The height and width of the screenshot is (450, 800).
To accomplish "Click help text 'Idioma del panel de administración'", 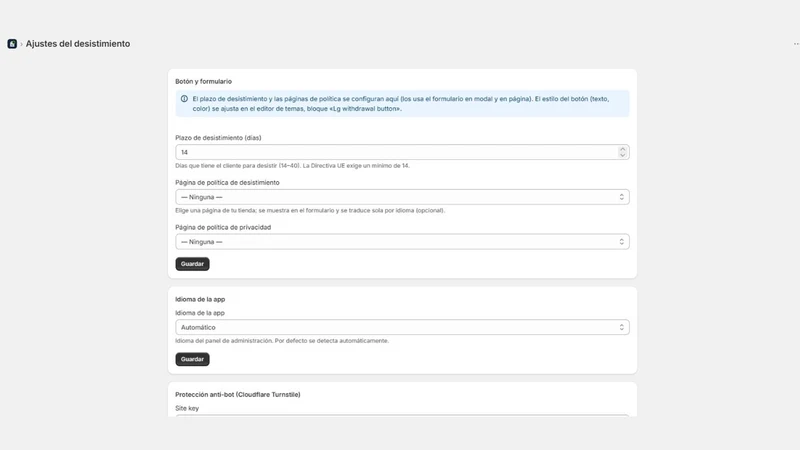I will point(282,341).
